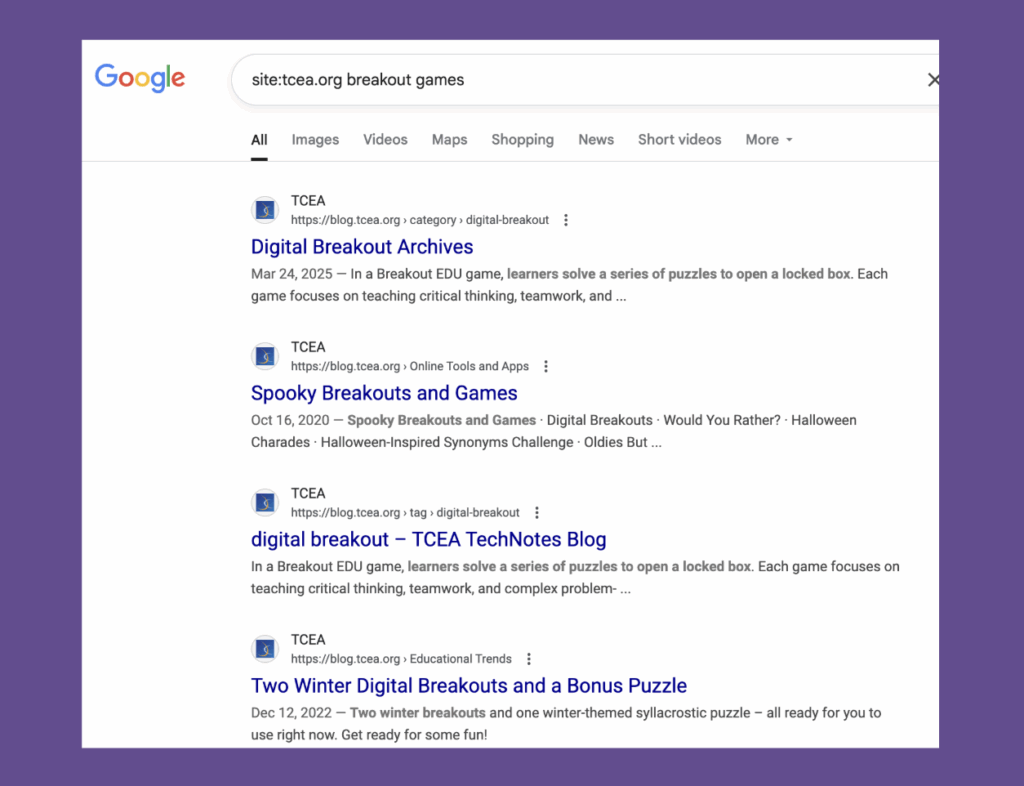
Task: Click URL blog.tcea.org › Educational Trends
Action: pos(401,659)
